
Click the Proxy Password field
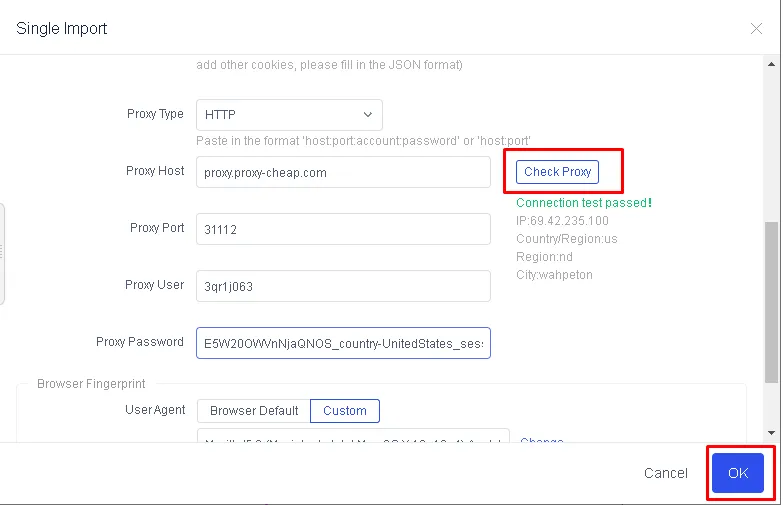(x=343, y=343)
